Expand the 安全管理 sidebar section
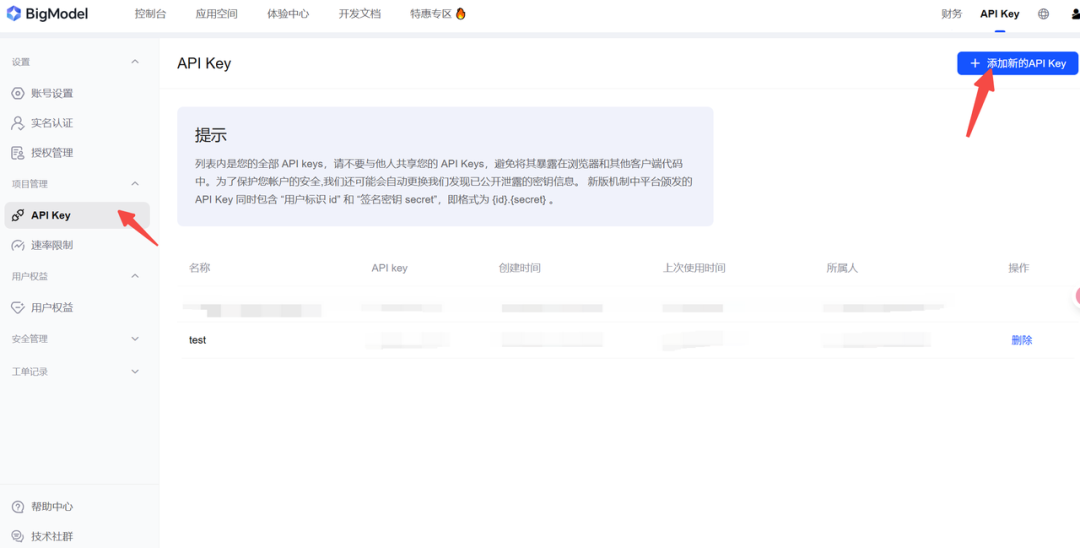This screenshot has width=1080, height=548. (135, 339)
